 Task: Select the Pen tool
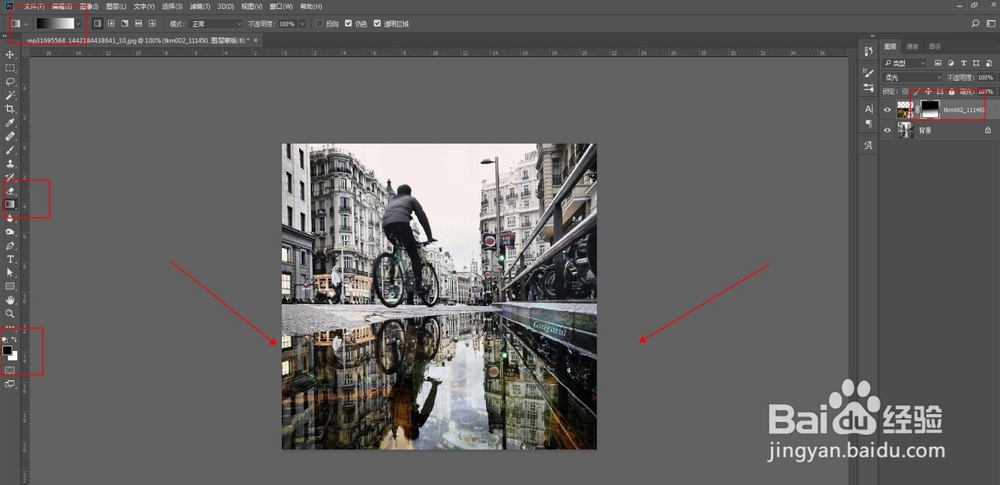tap(10, 246)
